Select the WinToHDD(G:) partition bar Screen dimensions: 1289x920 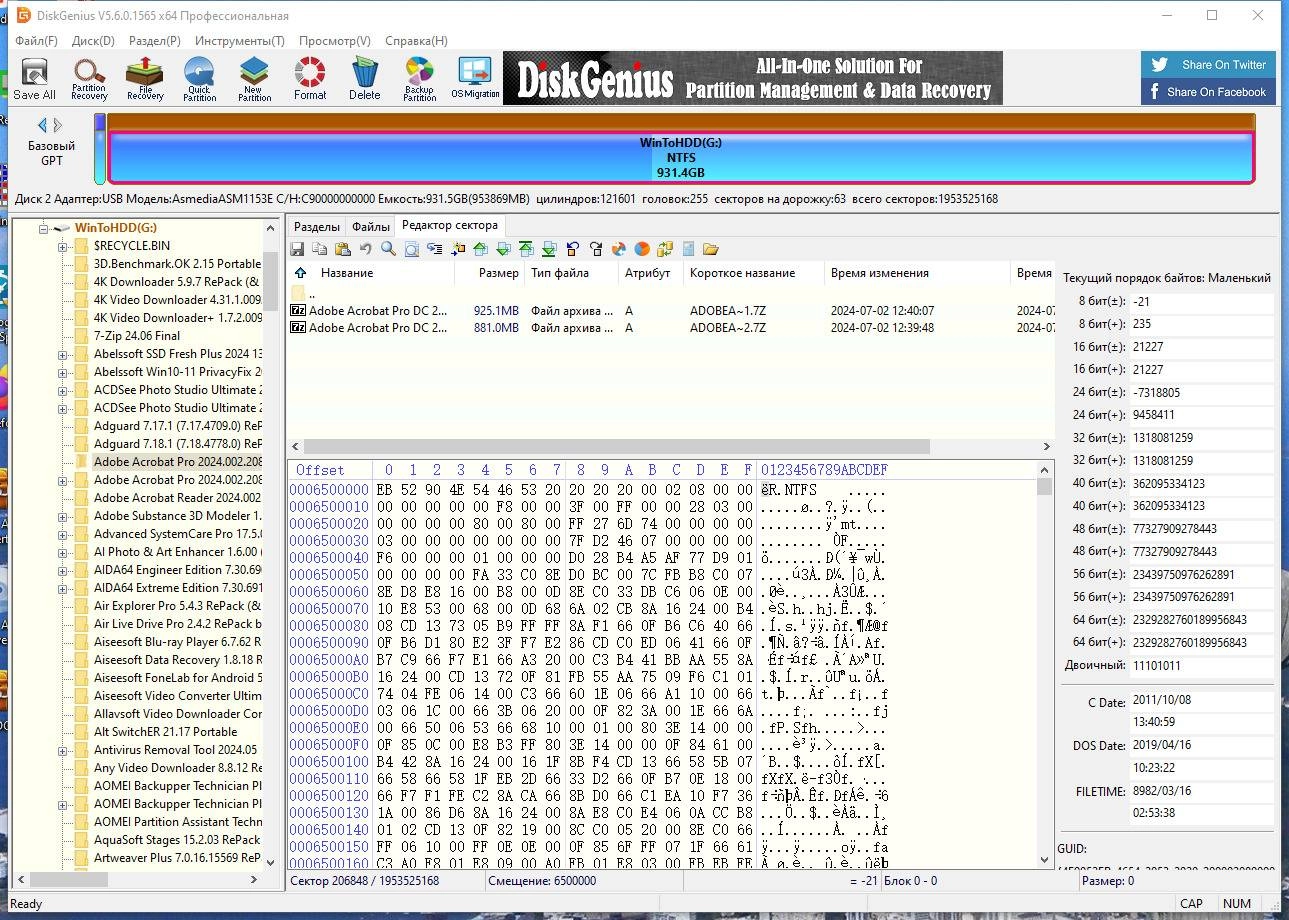pos(680,158)
